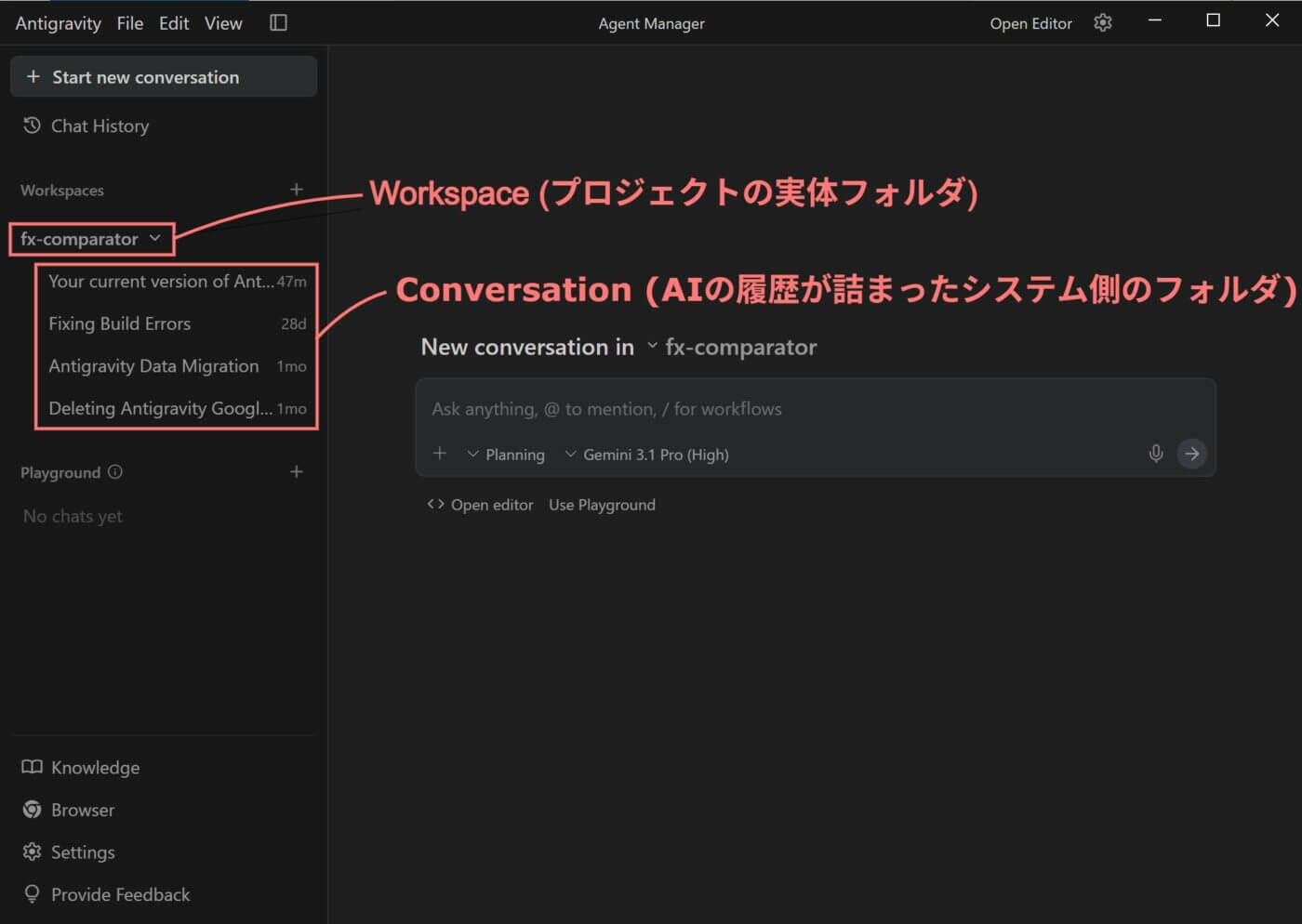
Task: Click plus icon to add context
Action: point(440,454)
